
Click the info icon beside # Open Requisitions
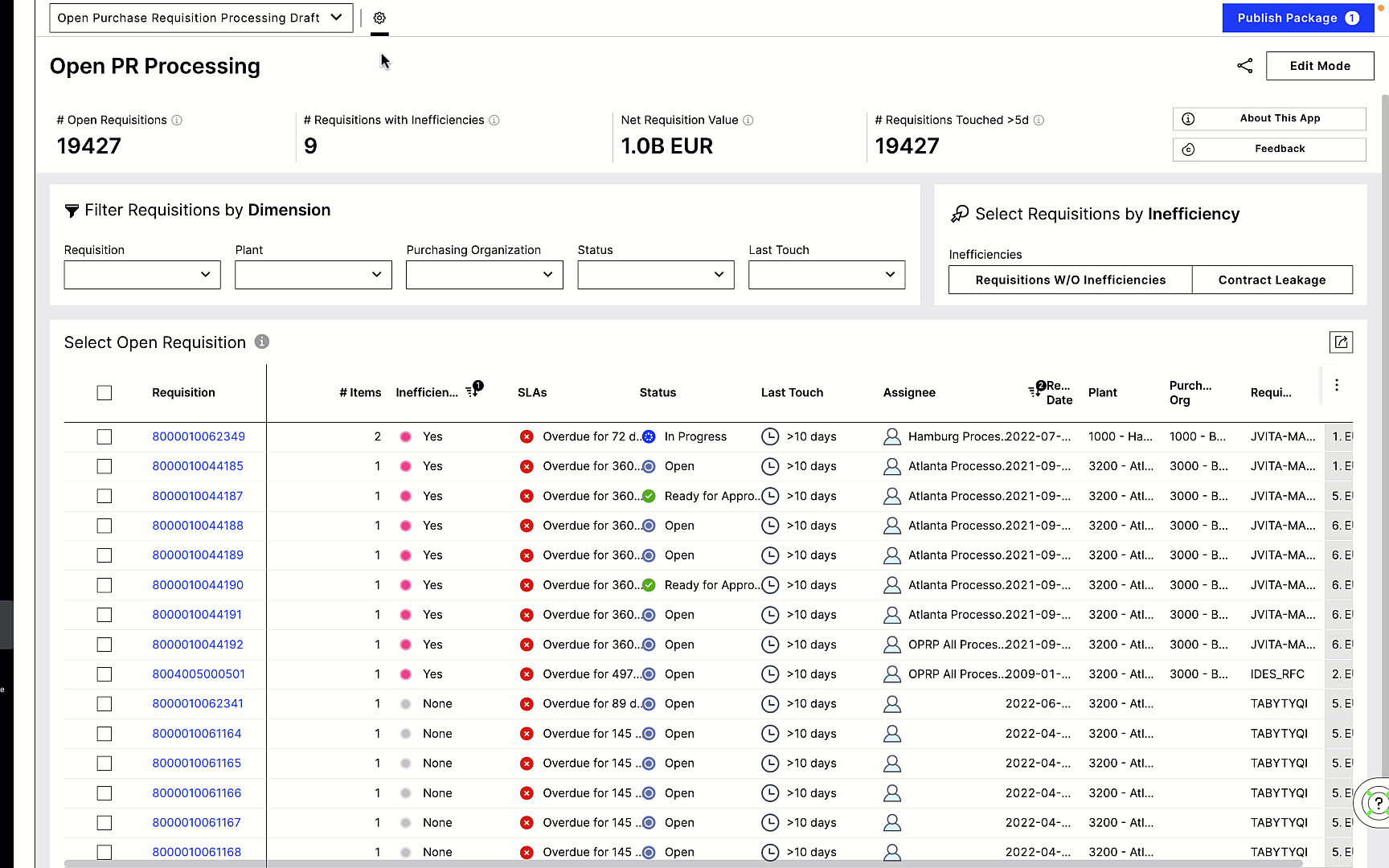pos(177,120)
